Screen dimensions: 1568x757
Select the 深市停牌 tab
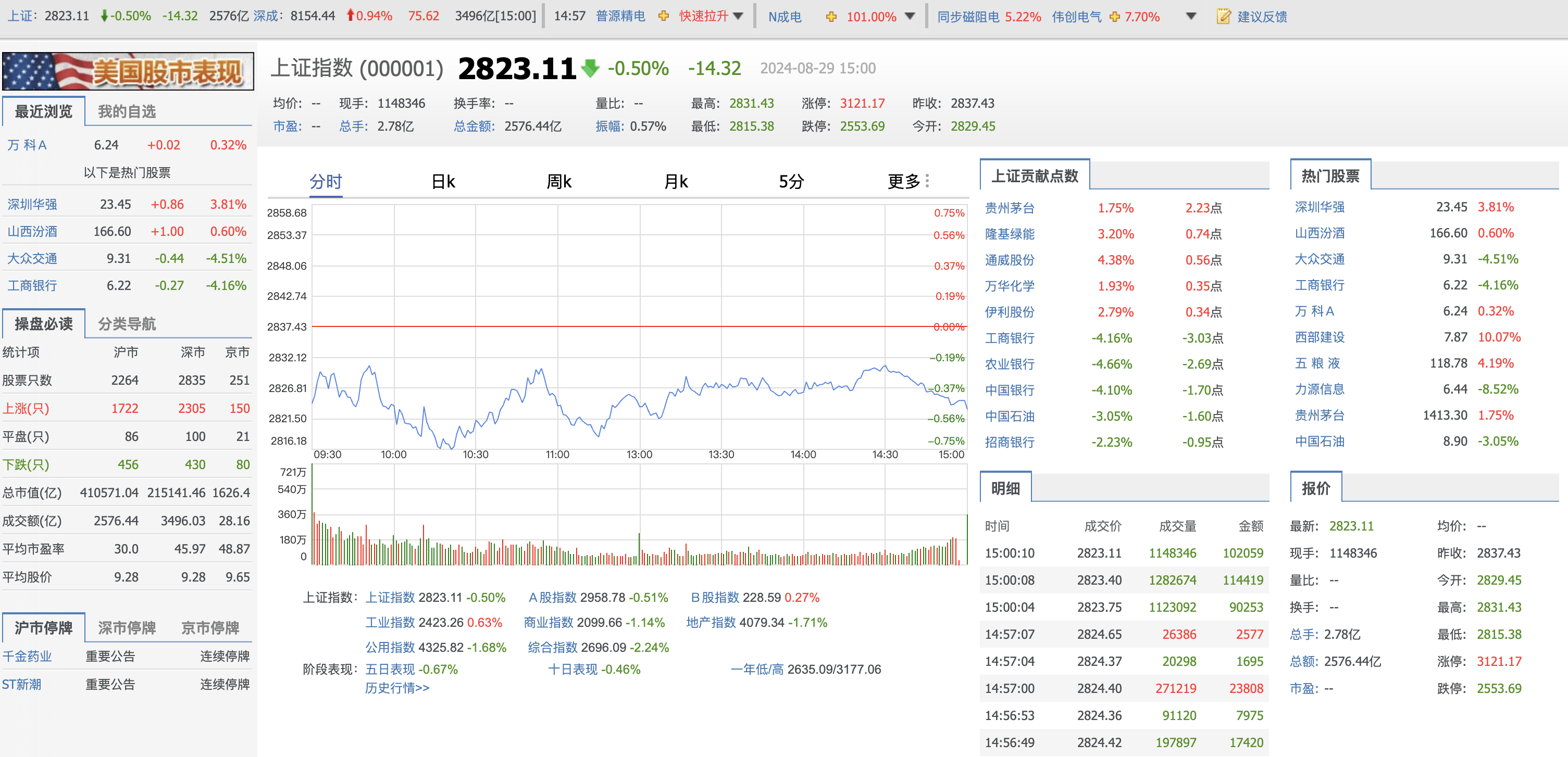(127, 627)
